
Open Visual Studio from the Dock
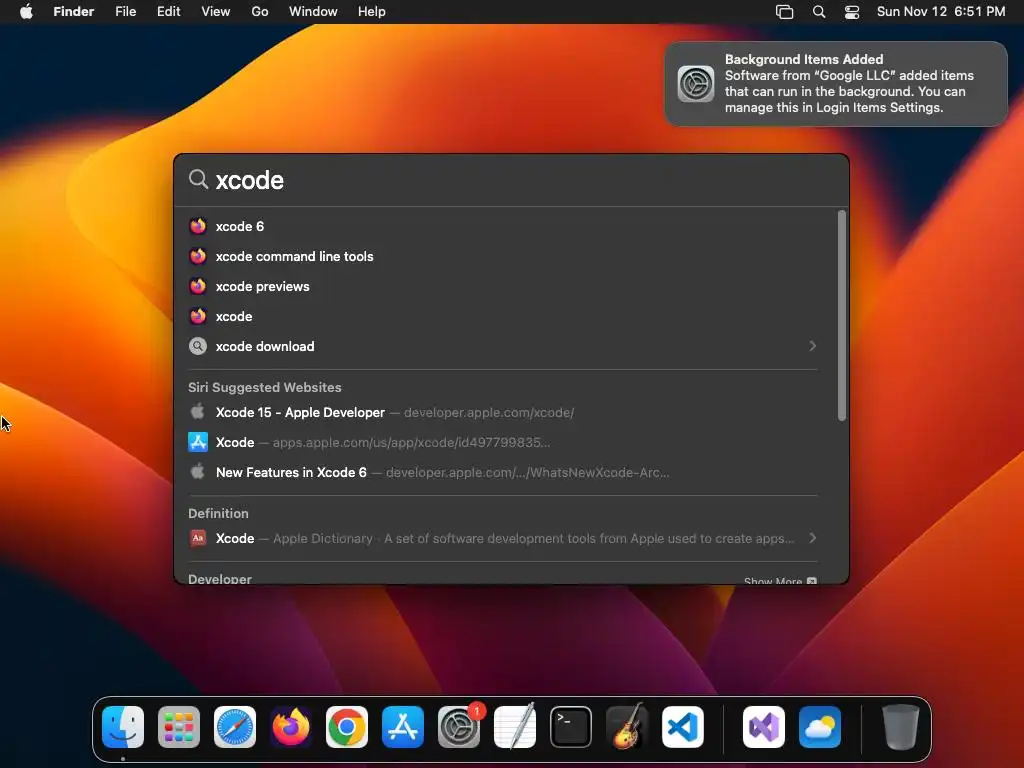[764, 727]
